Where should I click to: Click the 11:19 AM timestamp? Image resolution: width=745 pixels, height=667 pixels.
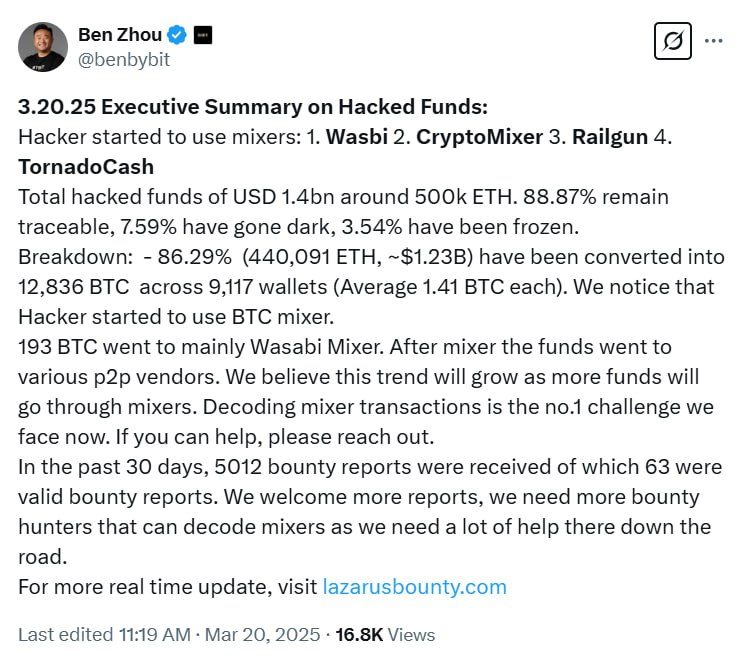click(x=155, y=635)
